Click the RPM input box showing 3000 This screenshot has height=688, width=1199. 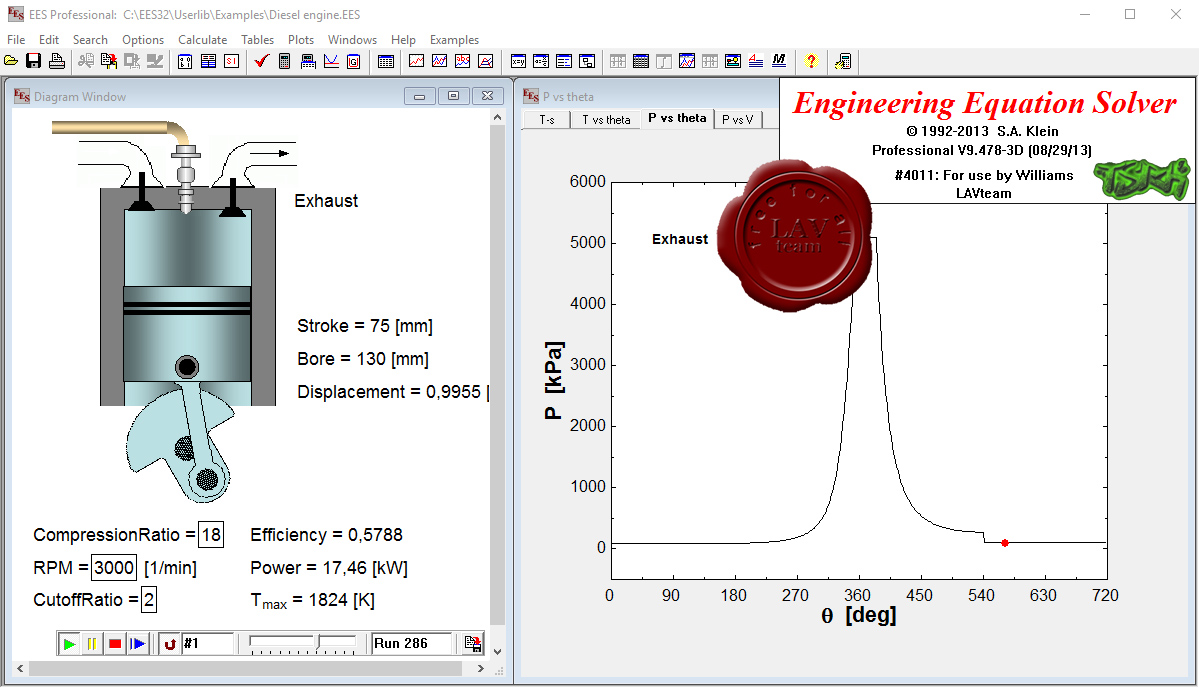click(x=114, y=567)
